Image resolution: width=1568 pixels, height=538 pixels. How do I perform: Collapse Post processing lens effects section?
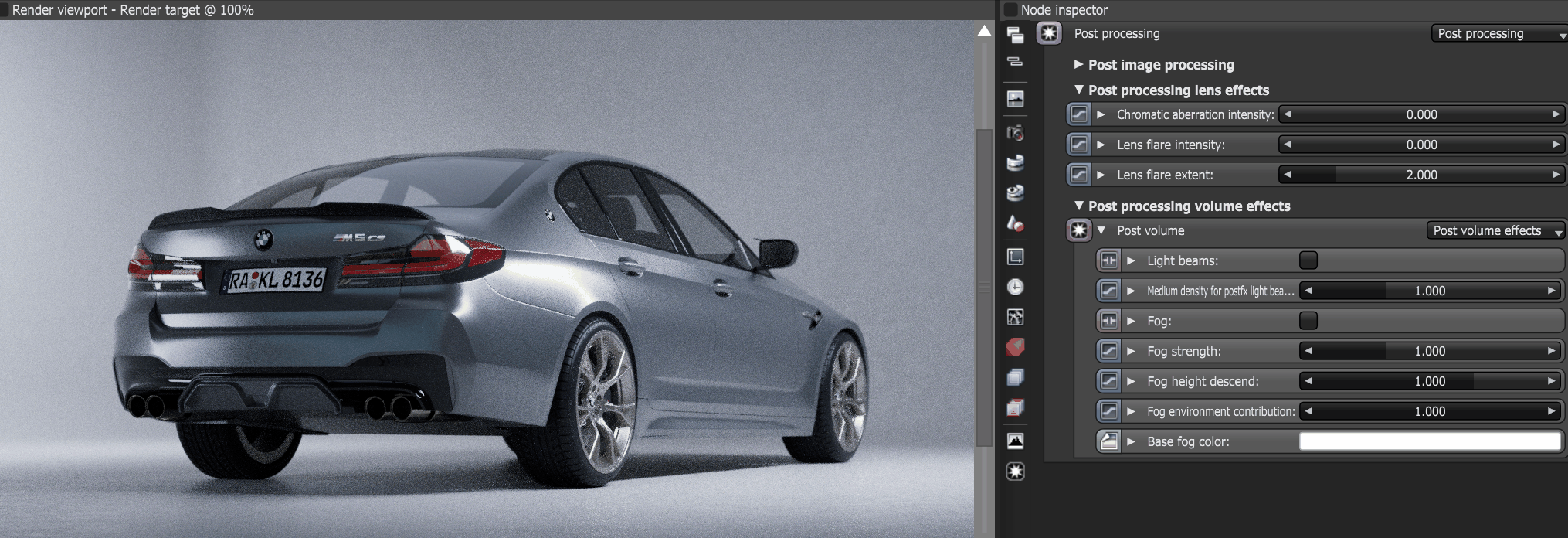click(x=1079, y=90)
